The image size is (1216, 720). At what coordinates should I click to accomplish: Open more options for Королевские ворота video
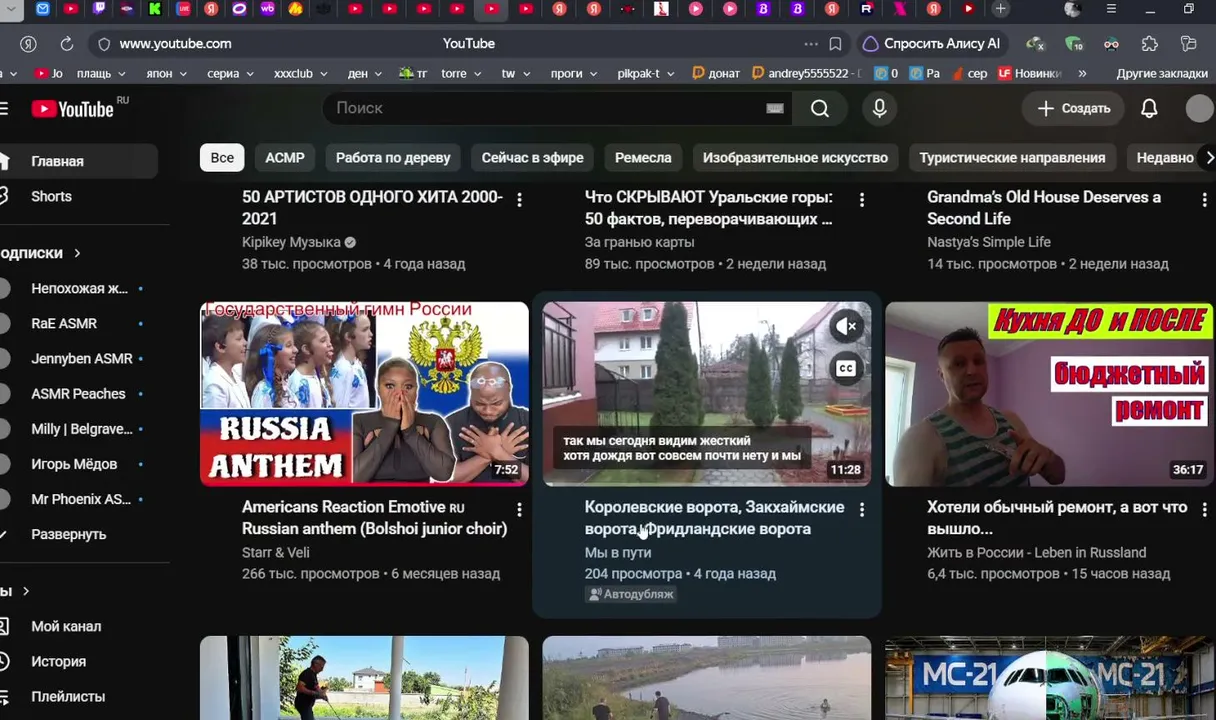coord(862,510)
